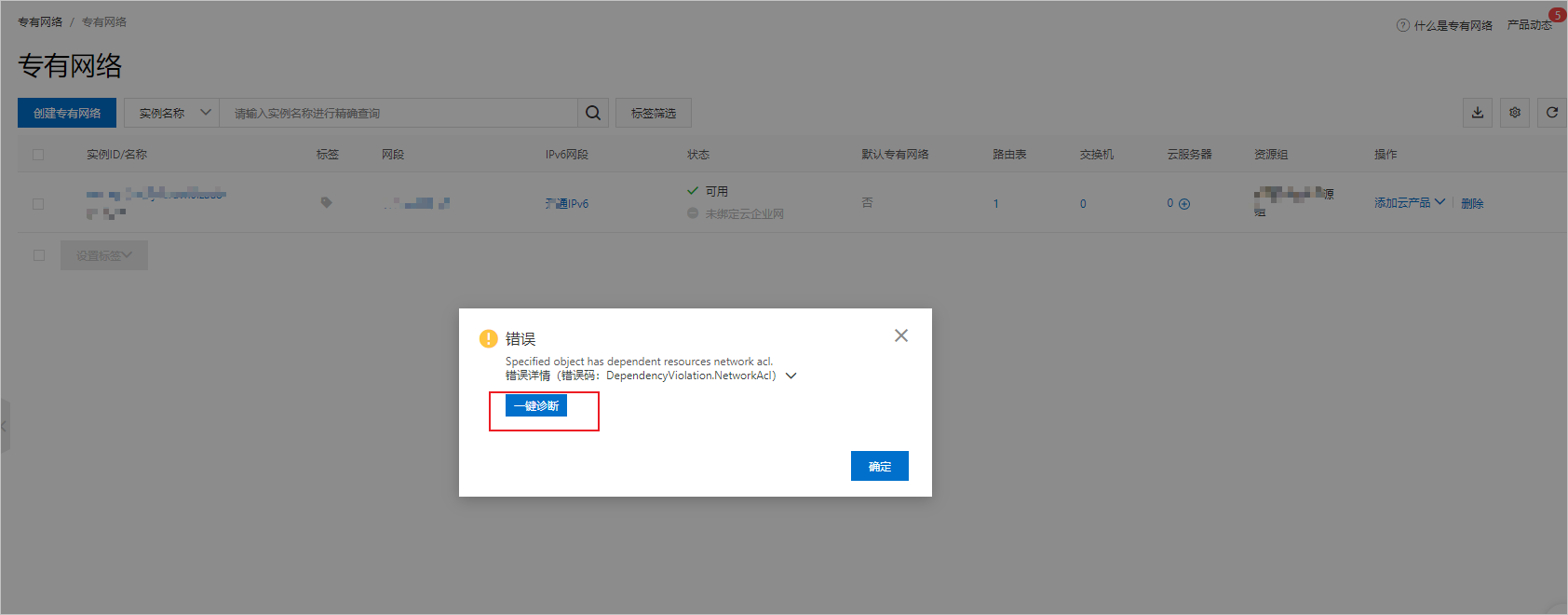Viewport: 1568px width, 615px height.
Task: Click the question mark help icon
Action: (1403, 25)
